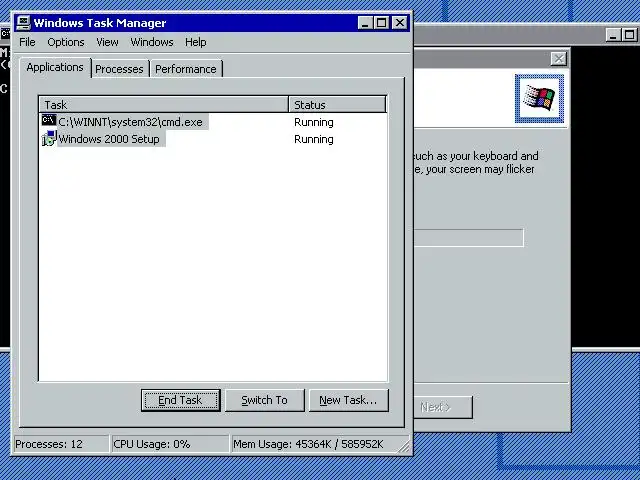Minimize the background cmd window
Screen dimensions: 640x480
point(613,35)
